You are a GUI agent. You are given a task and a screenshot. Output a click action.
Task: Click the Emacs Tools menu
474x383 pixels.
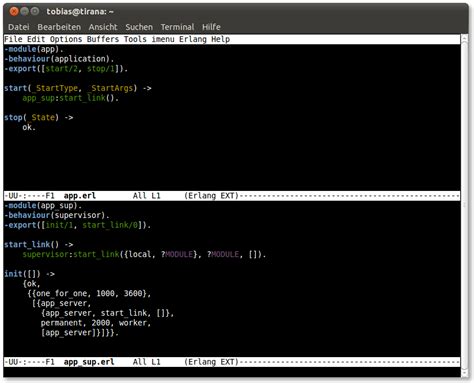(135, 39)
